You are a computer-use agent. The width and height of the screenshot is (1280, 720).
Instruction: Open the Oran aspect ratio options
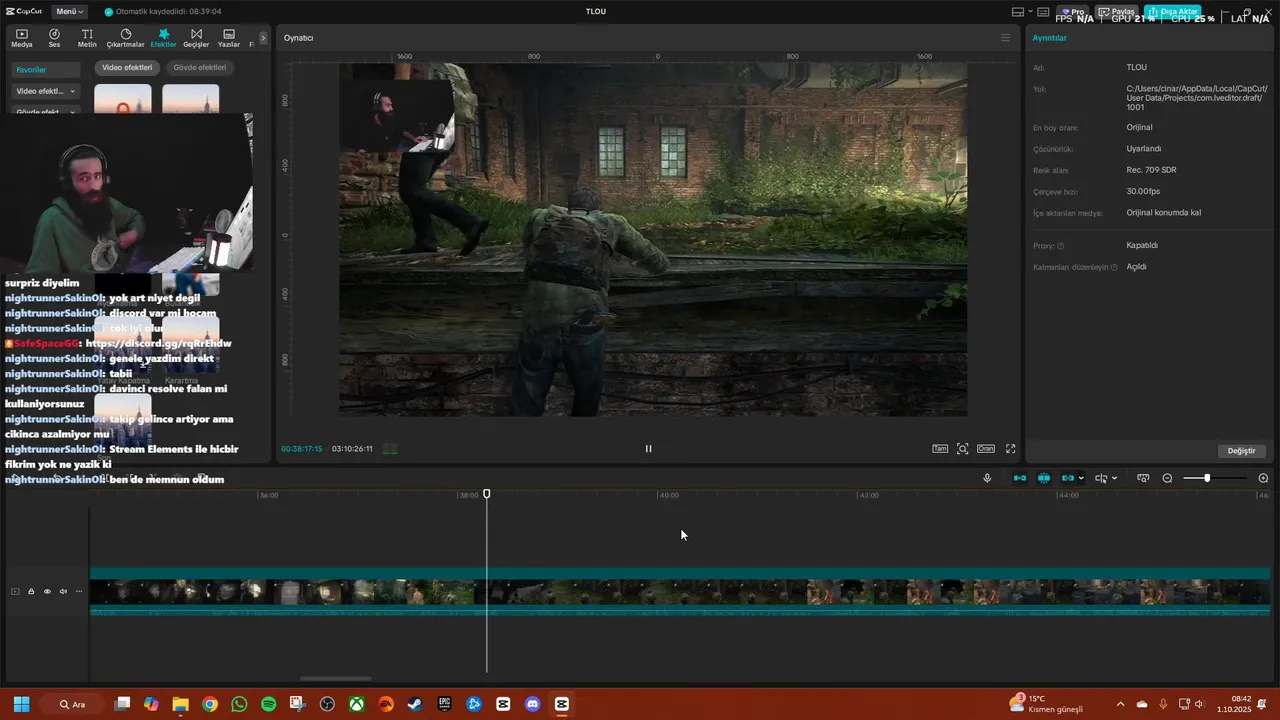(x=986, y=449)
